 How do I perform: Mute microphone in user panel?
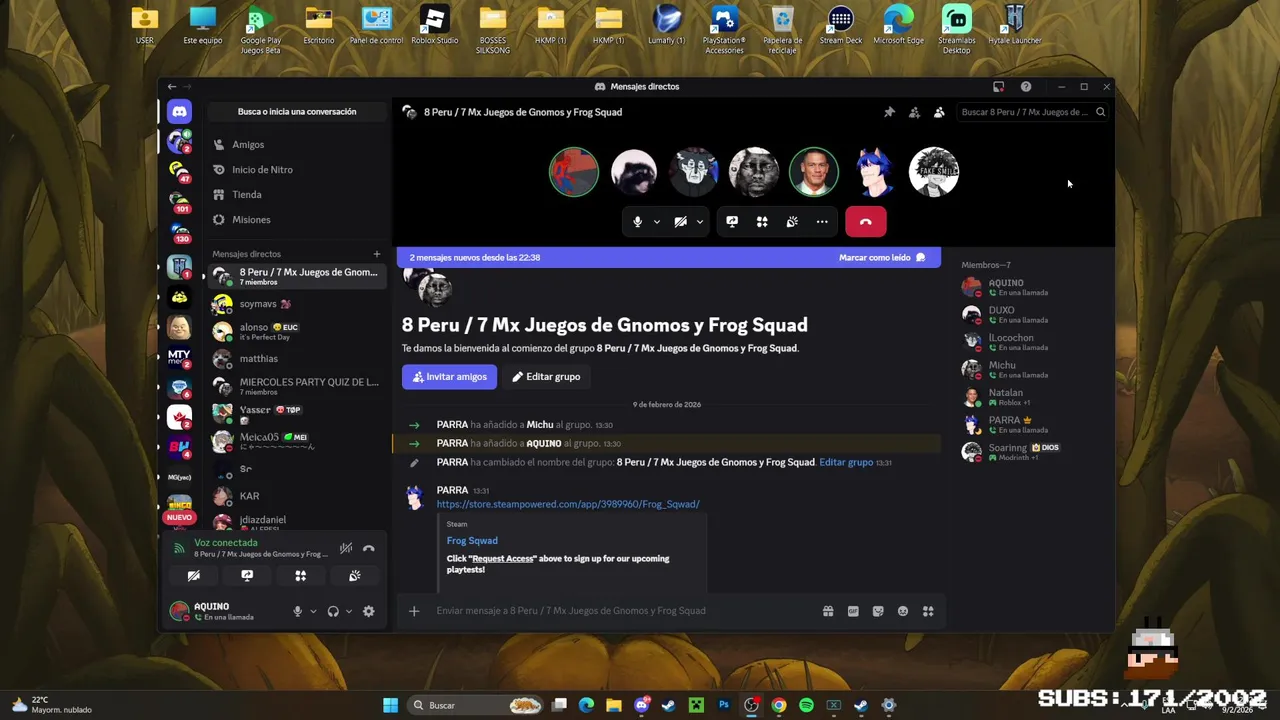point(297,611)
